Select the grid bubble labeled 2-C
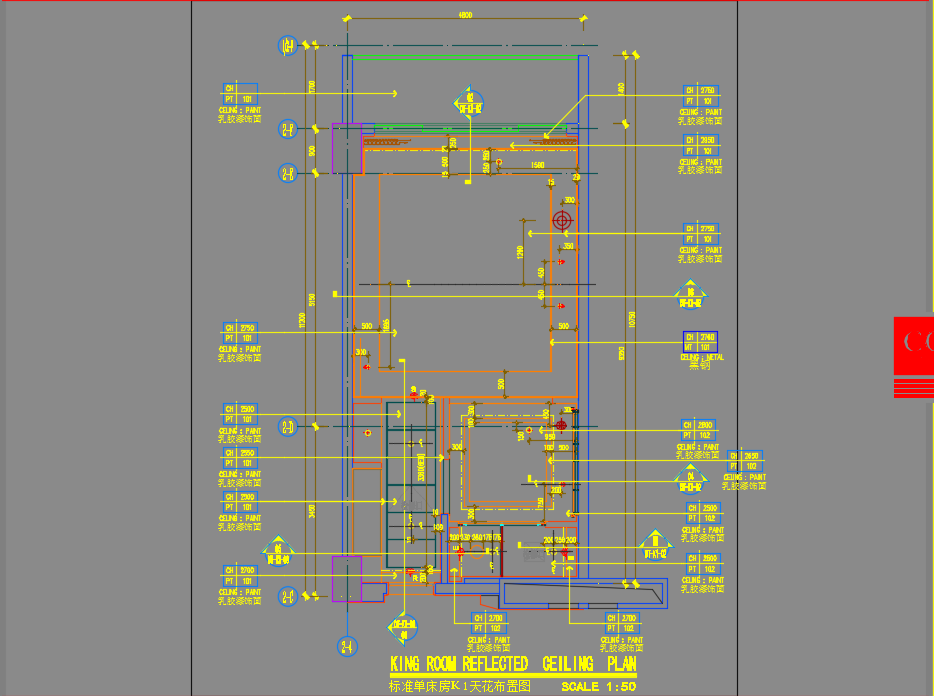Image resolution: width=934 pixels, height=696 pixels. click(288, 596)
